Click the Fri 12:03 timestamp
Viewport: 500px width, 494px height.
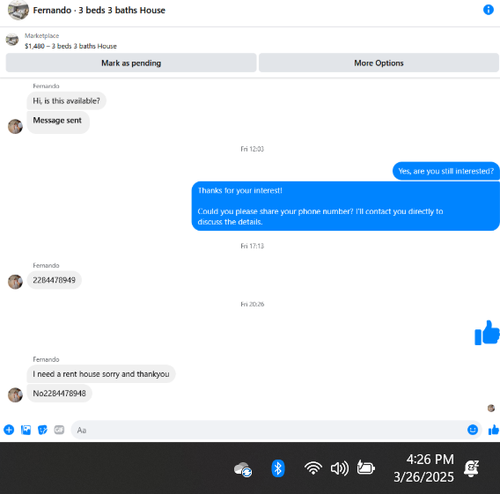pos(252,149)
